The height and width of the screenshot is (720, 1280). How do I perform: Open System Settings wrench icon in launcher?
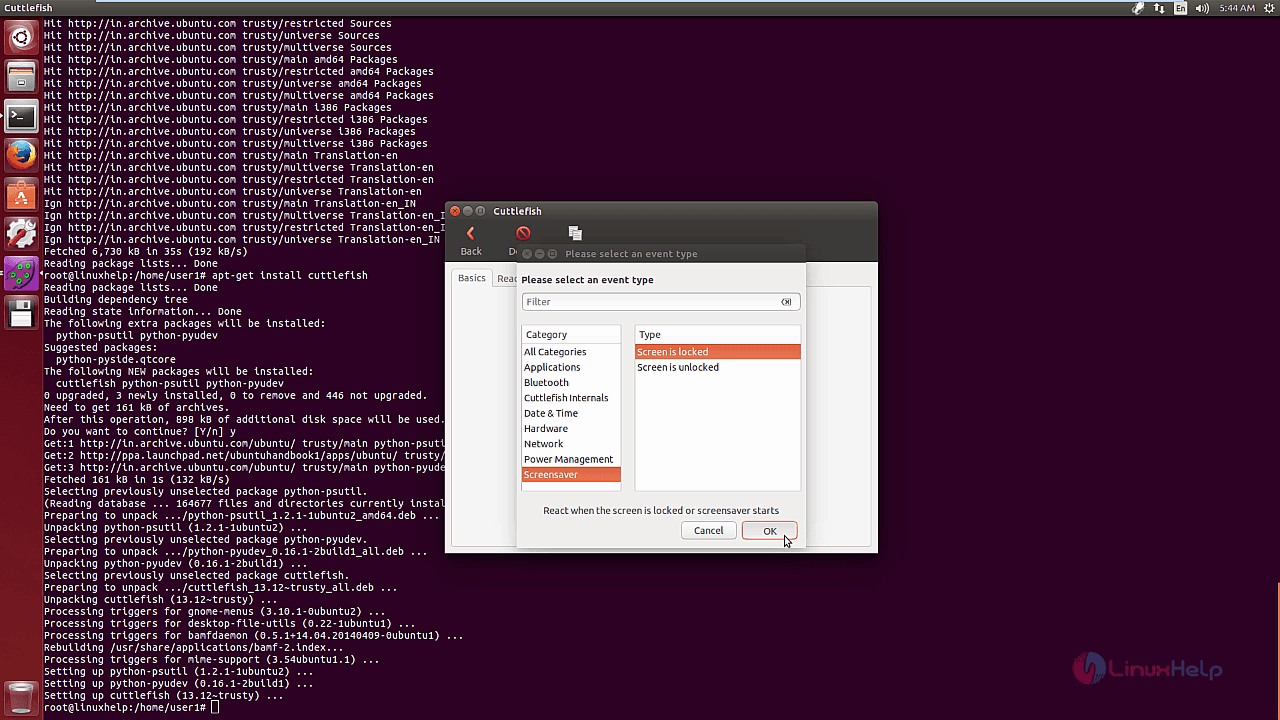[x=21, y=233]
